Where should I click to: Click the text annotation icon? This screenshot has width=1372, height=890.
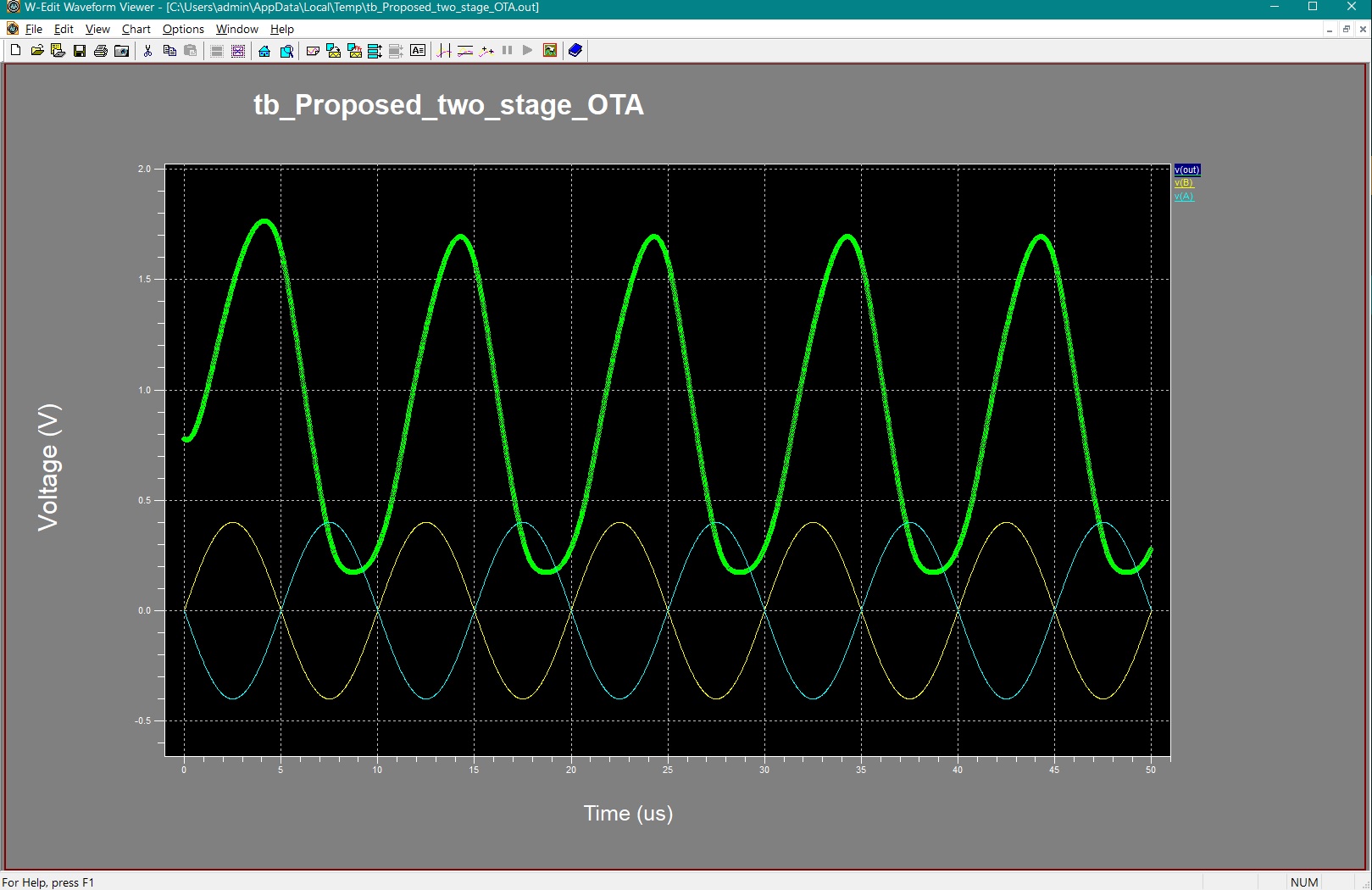pos(418,51)
